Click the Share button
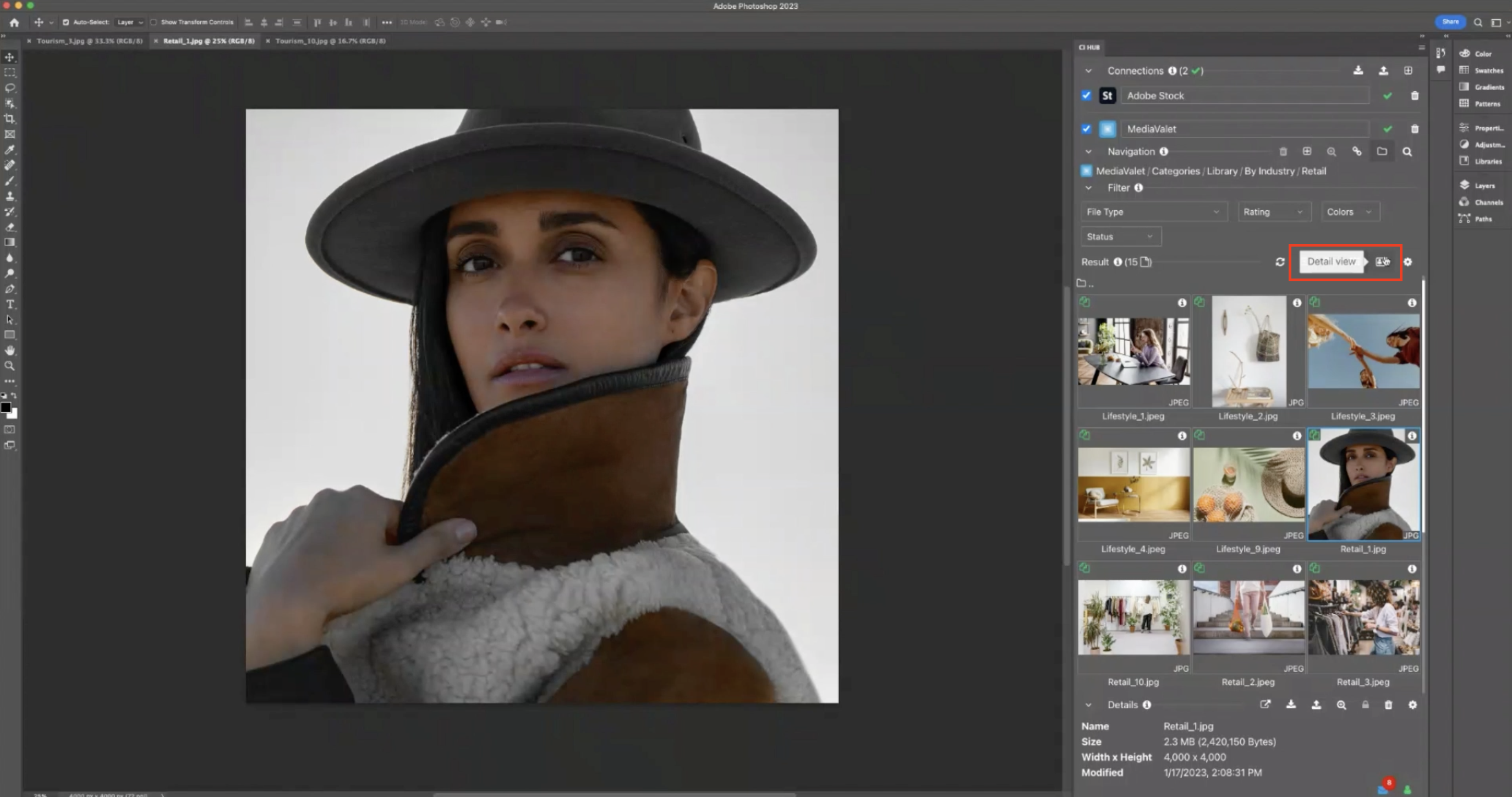The height and width of the screenshot is (797, 1512). tap(1450, 21)
